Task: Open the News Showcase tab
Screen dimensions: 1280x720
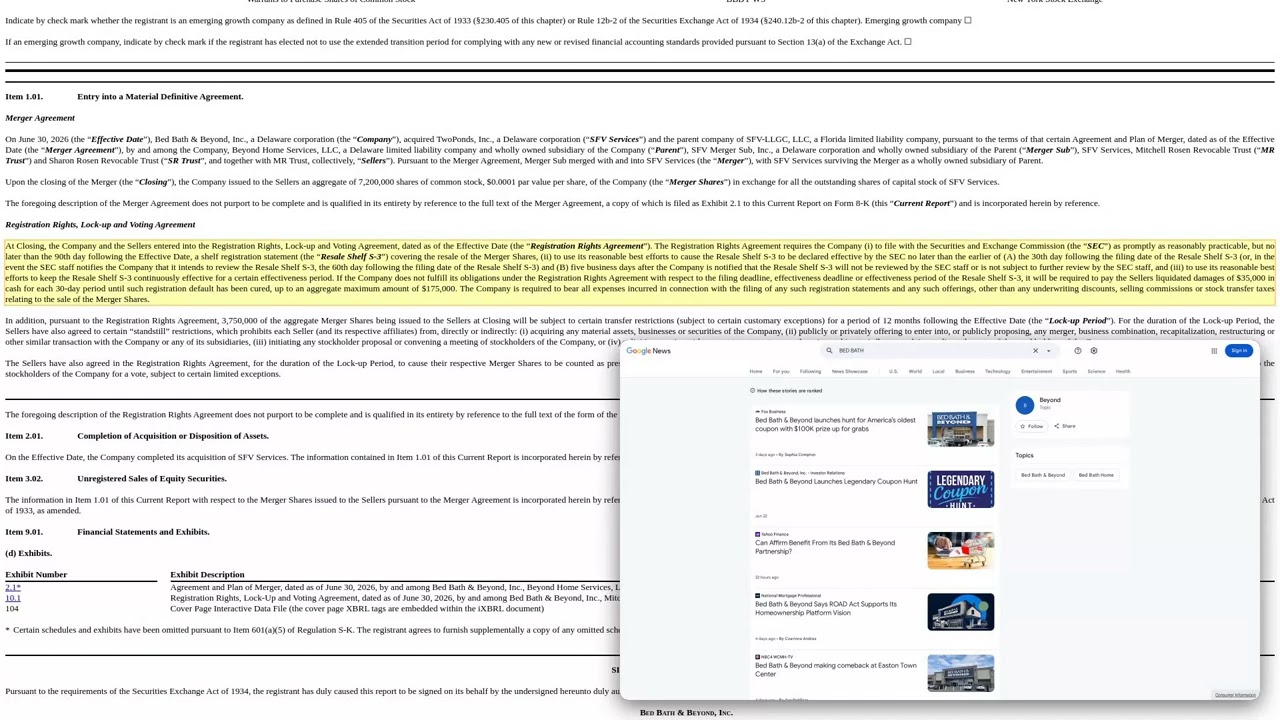Action: coord(850,371)
